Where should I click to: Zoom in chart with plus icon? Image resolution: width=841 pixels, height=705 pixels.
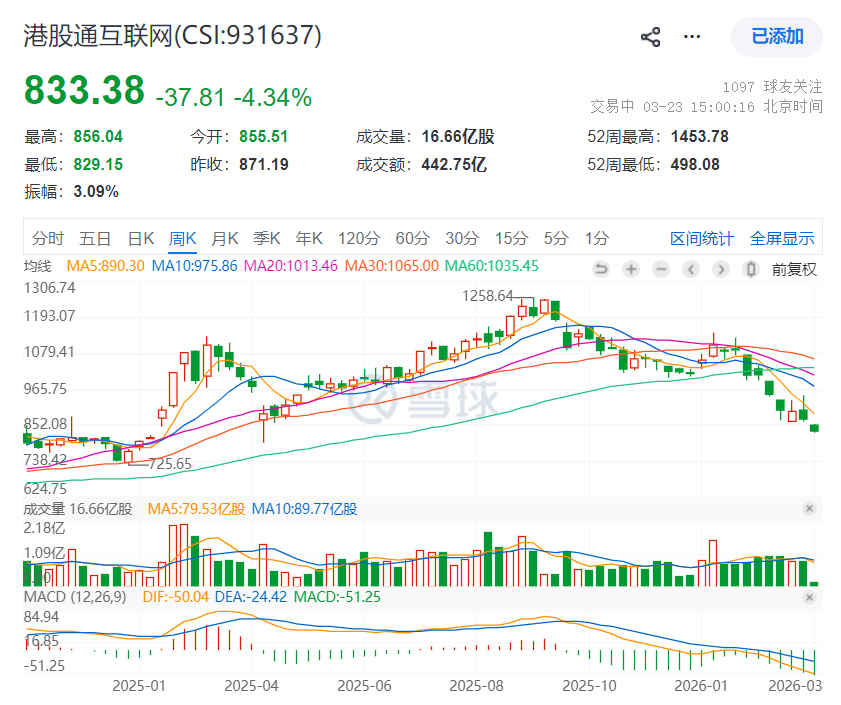(631, 269)
